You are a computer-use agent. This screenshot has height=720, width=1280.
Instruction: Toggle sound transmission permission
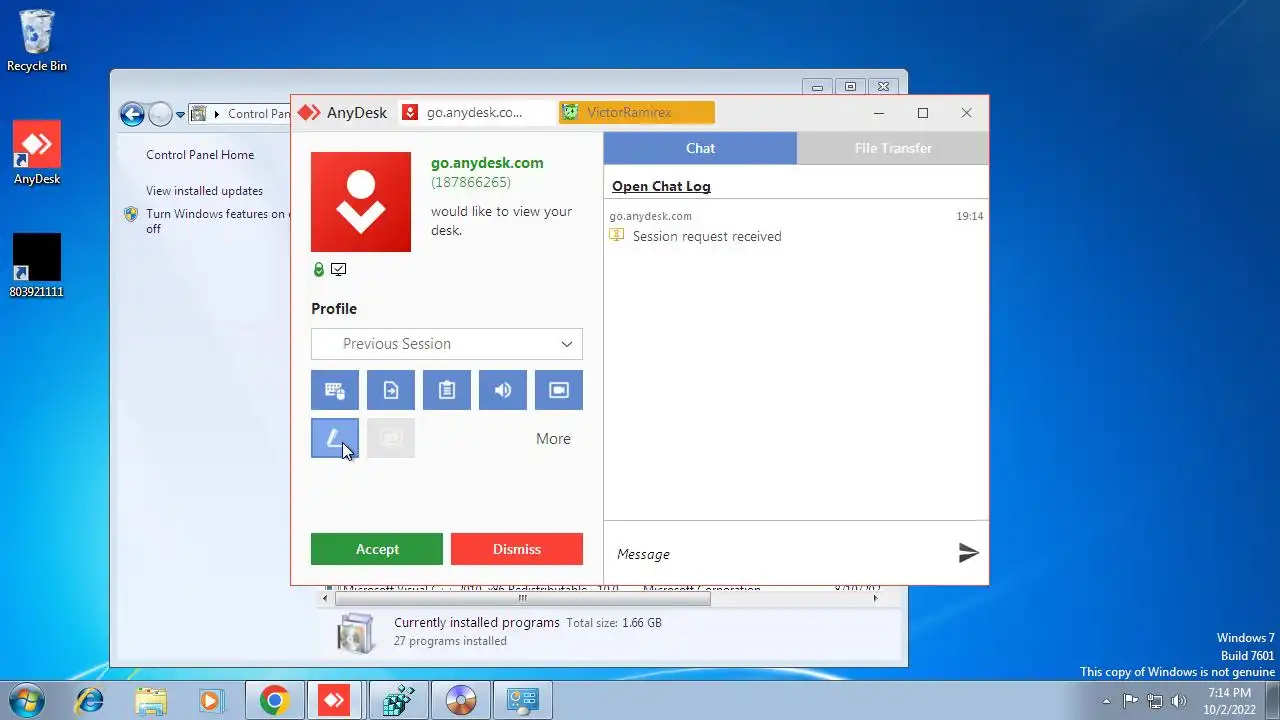(503, 390)
